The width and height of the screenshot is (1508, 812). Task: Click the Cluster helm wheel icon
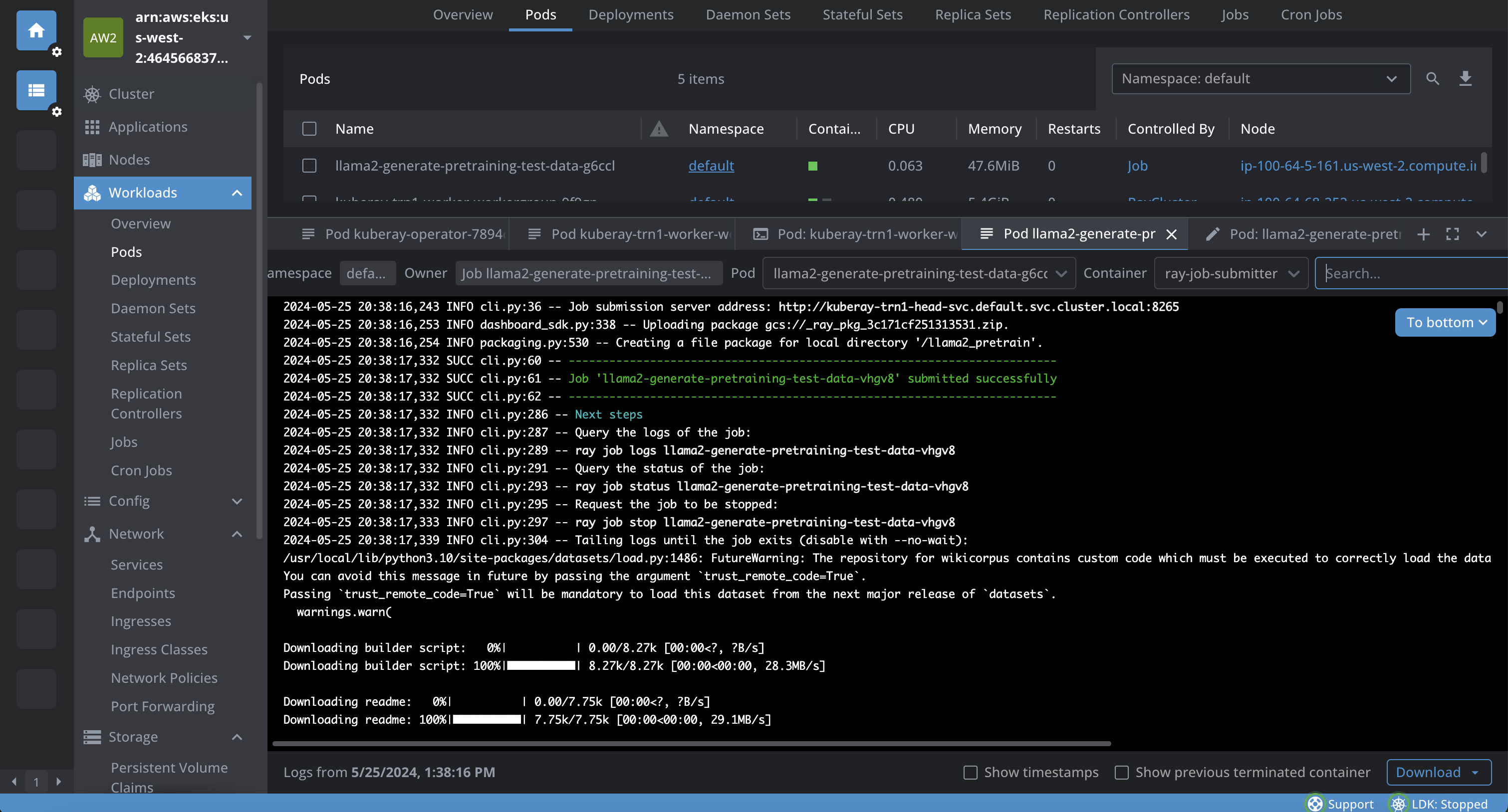[x=92, y=94]
